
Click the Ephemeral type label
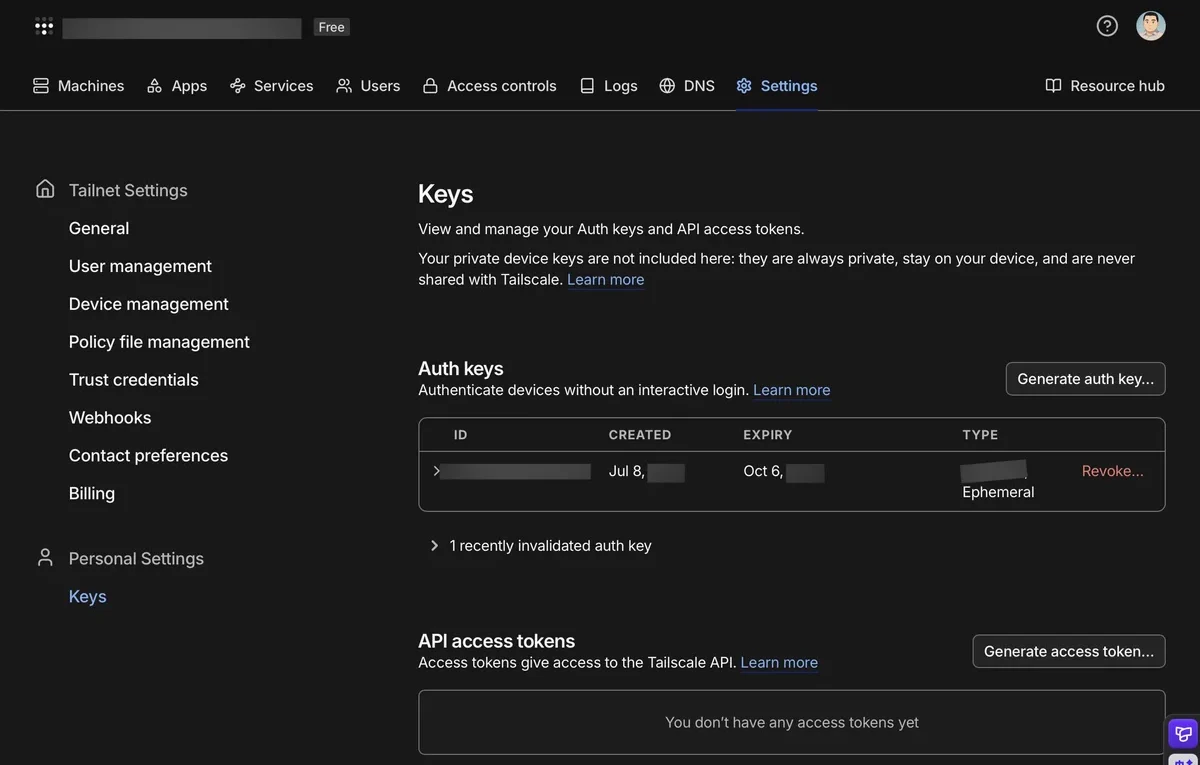998,492
